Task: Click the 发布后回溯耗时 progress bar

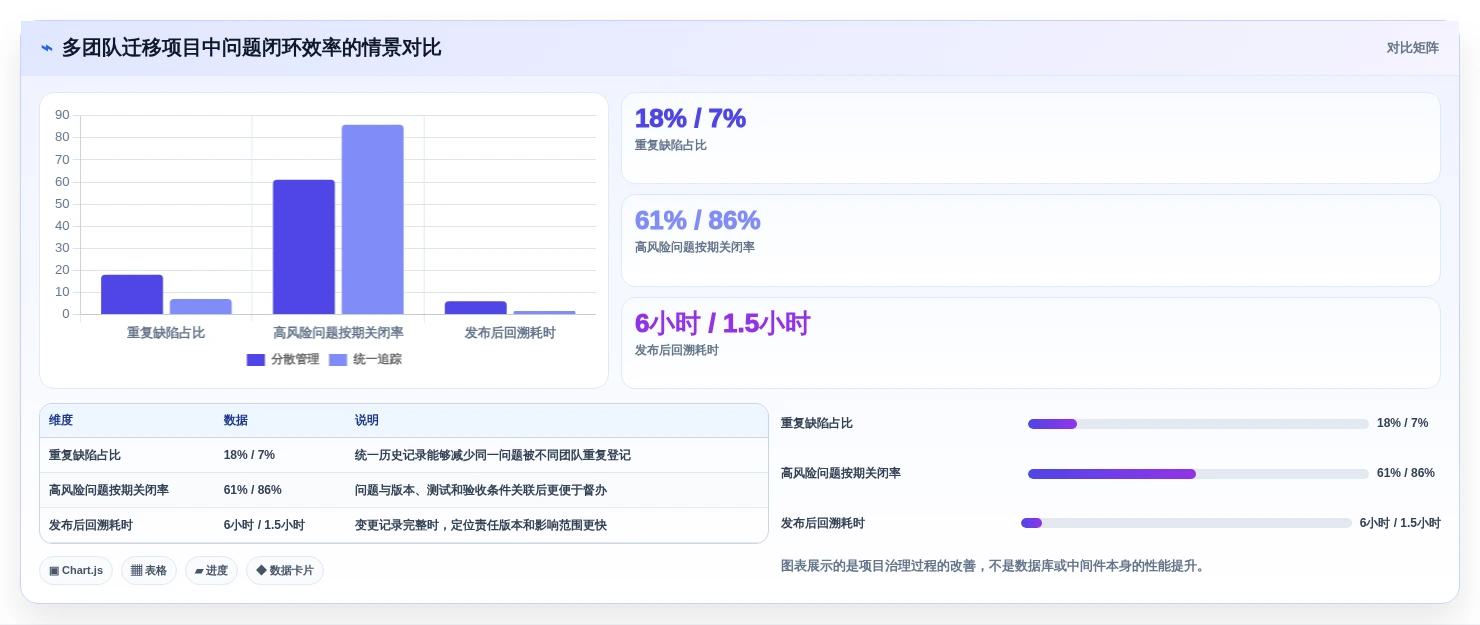Action: [1186, 523]
